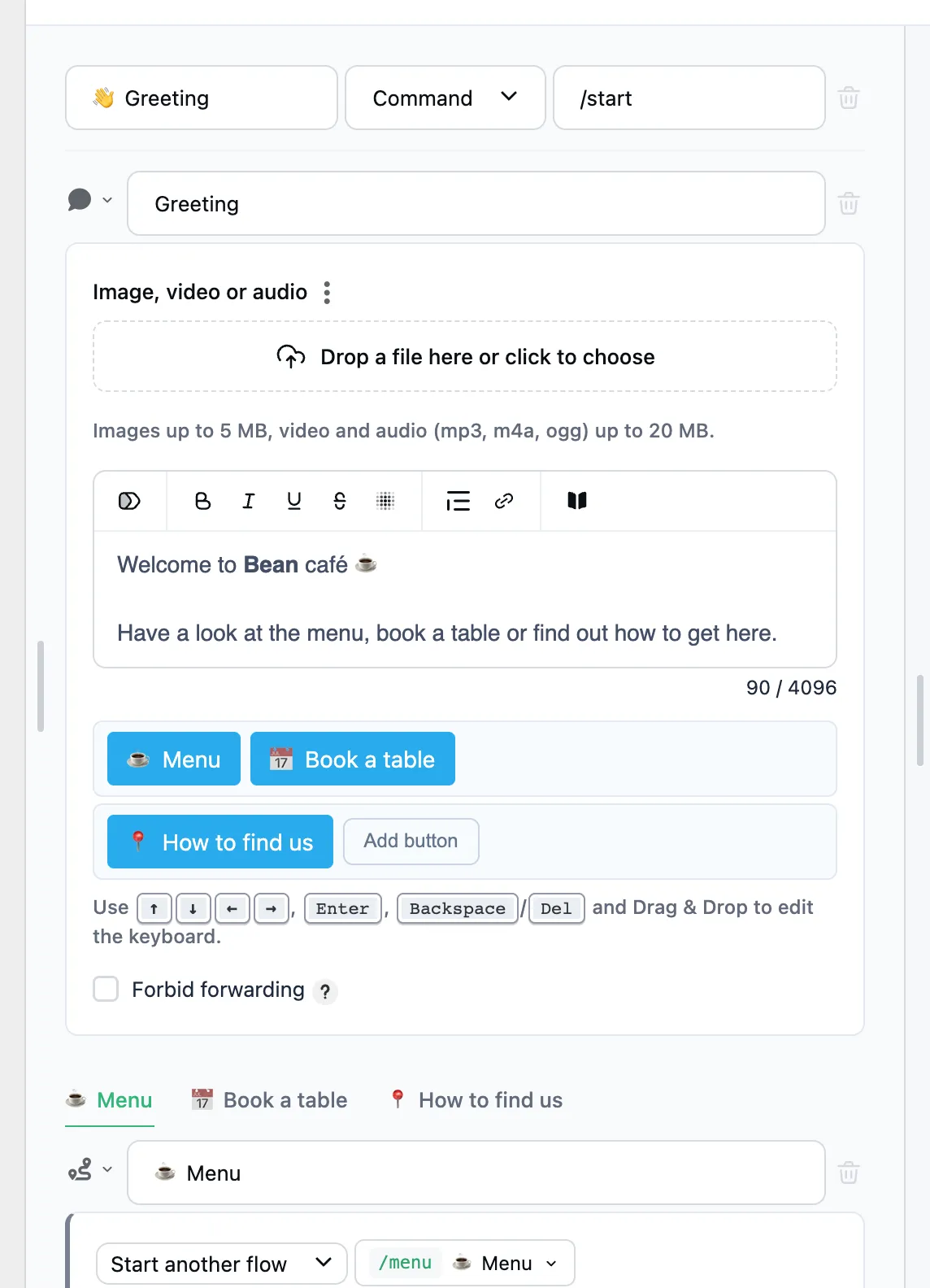The image size is (930, 1288).
Task: Open the Start another flow dropdown
Action: click(222, 1263)
